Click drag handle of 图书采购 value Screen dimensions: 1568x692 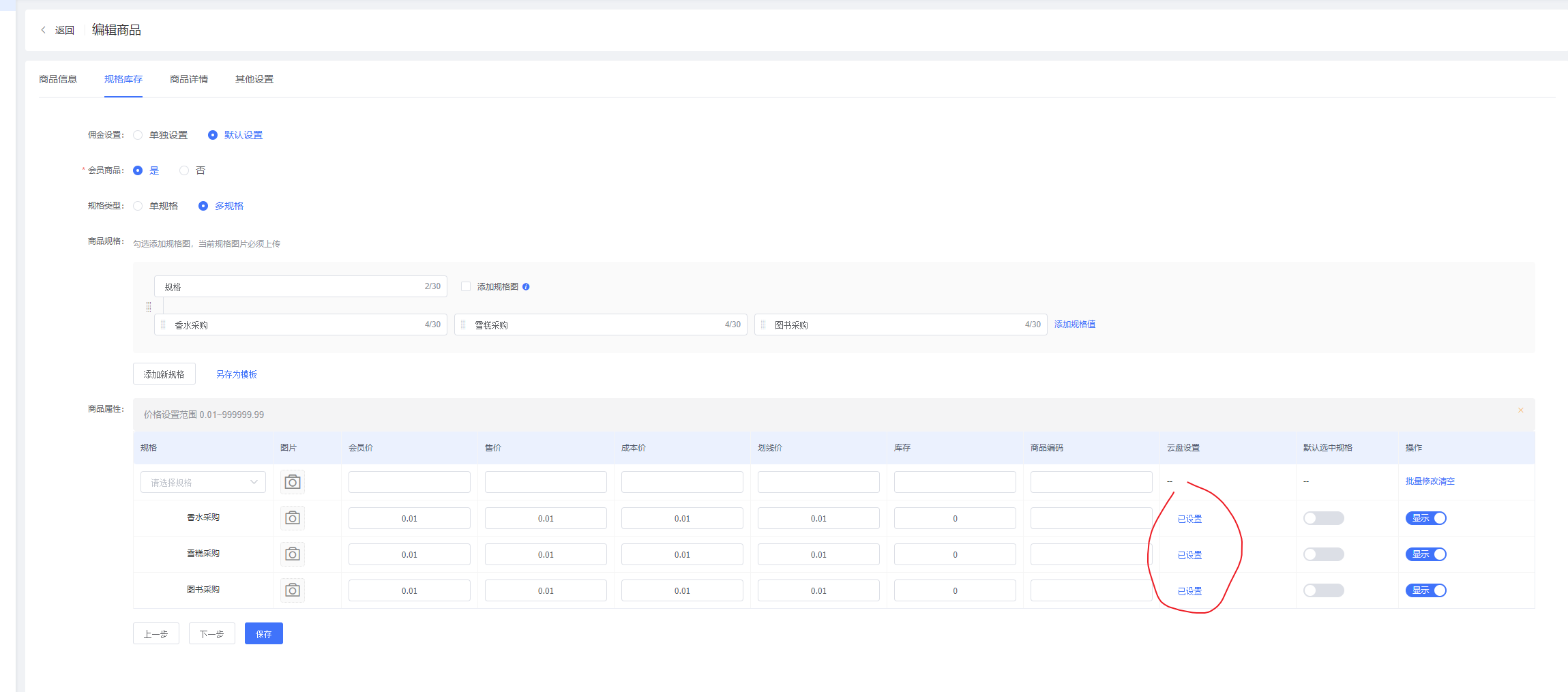(x=763, y=325)
